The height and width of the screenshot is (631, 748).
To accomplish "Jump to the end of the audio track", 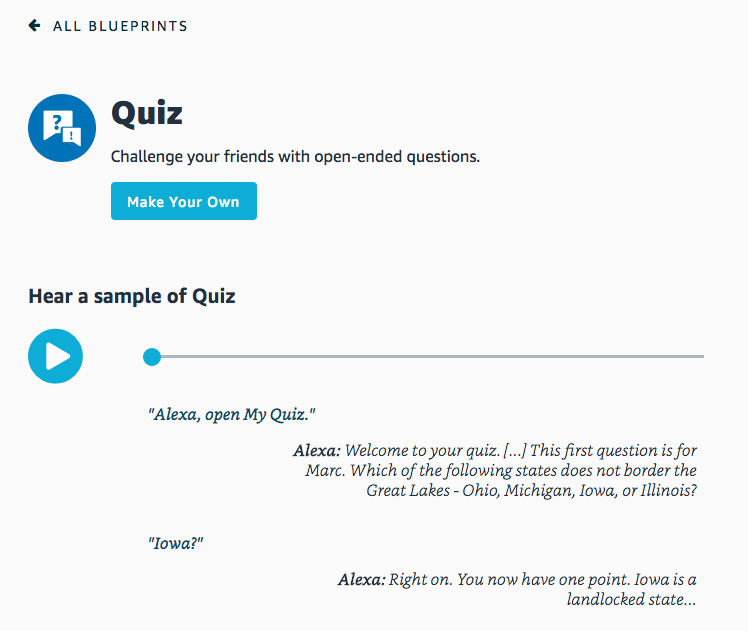I will [x=701, y=356].
